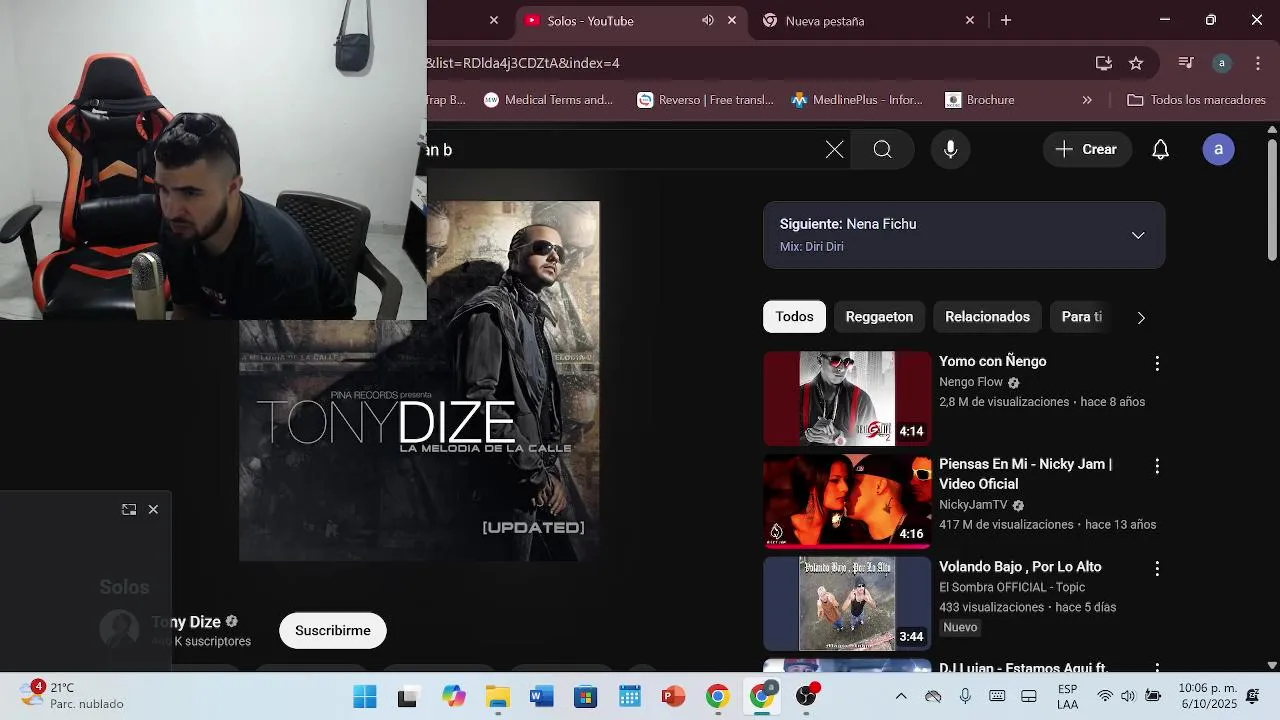
Task: Open File Explorer from the taskbar
Action: click(x=497, y=697)
